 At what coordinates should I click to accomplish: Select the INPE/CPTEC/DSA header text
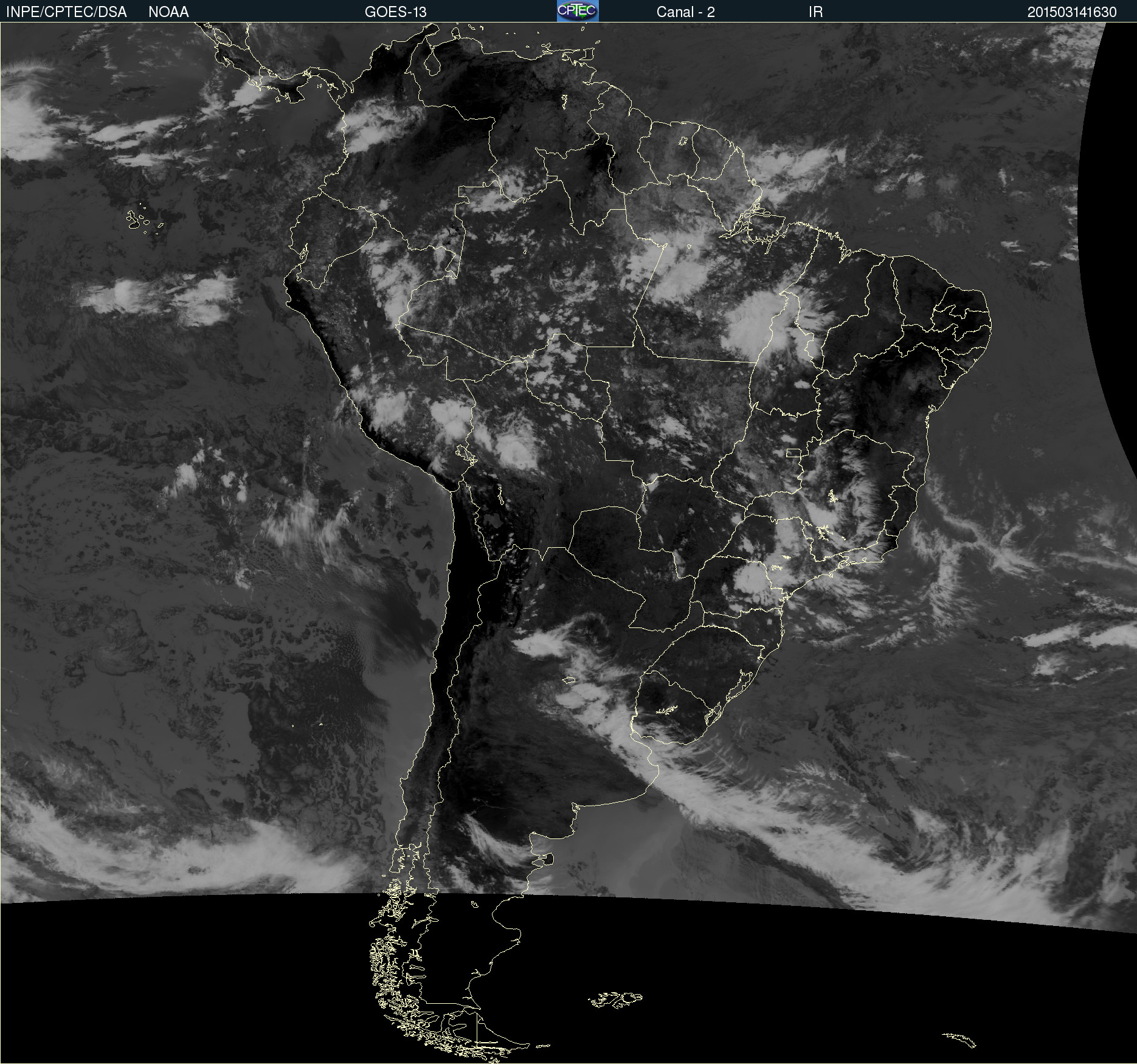coord(66,12)
